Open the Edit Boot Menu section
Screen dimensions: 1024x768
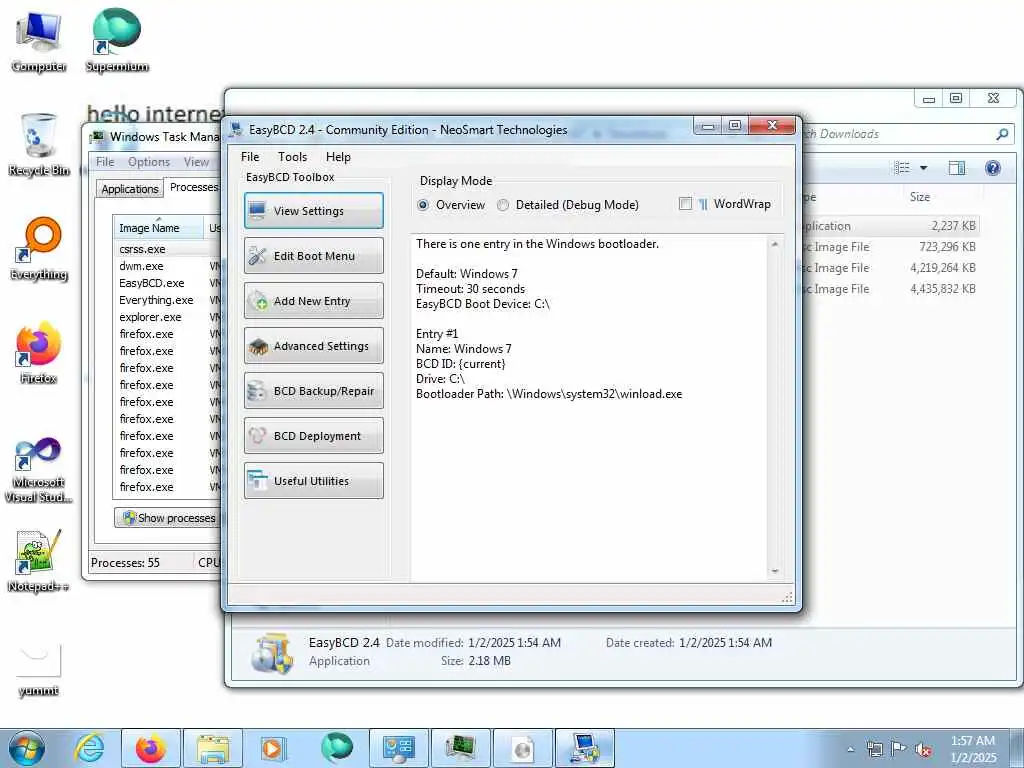click(x=313, y=255)
